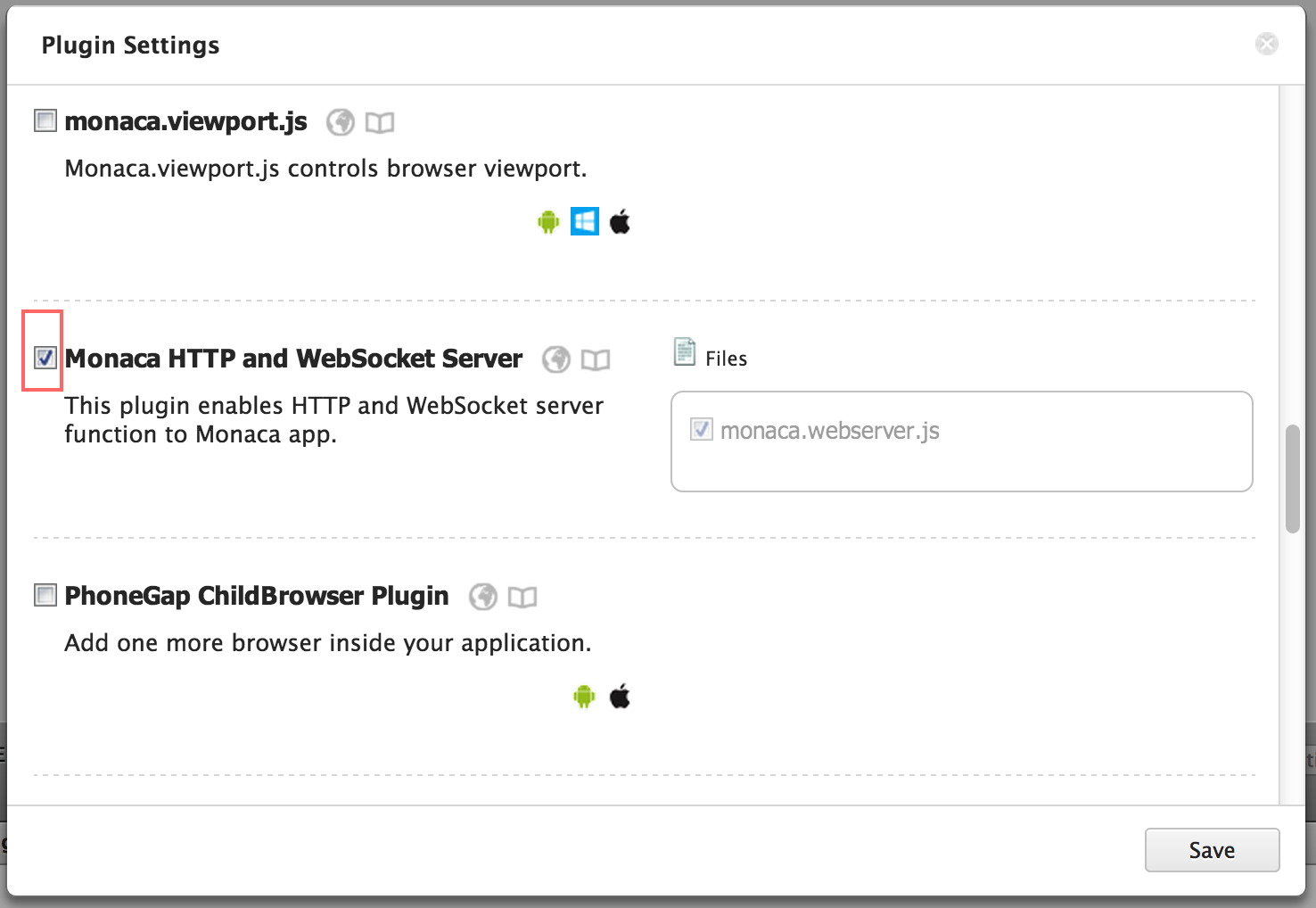Click the Files document icon
The width and height of the screenshot is (1316, 908).
(684, 352)
